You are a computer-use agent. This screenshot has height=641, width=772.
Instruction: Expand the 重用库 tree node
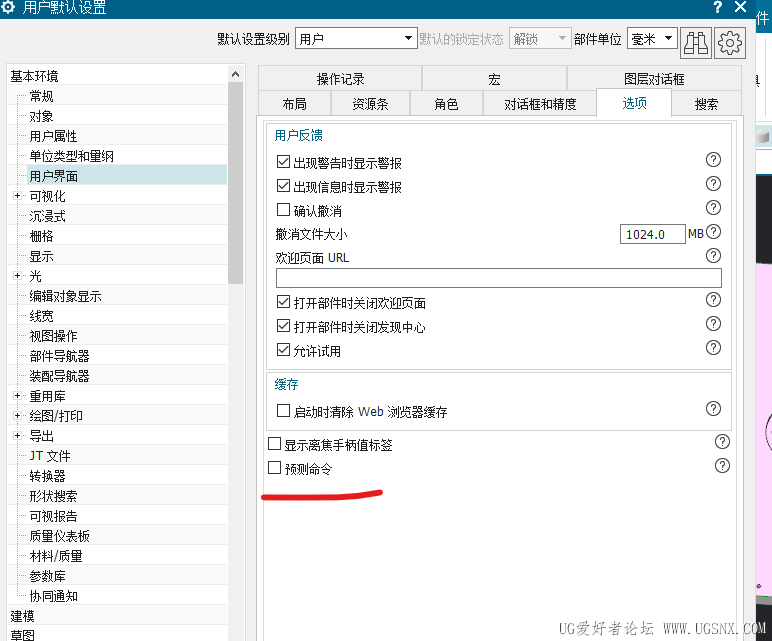(17, 396)
